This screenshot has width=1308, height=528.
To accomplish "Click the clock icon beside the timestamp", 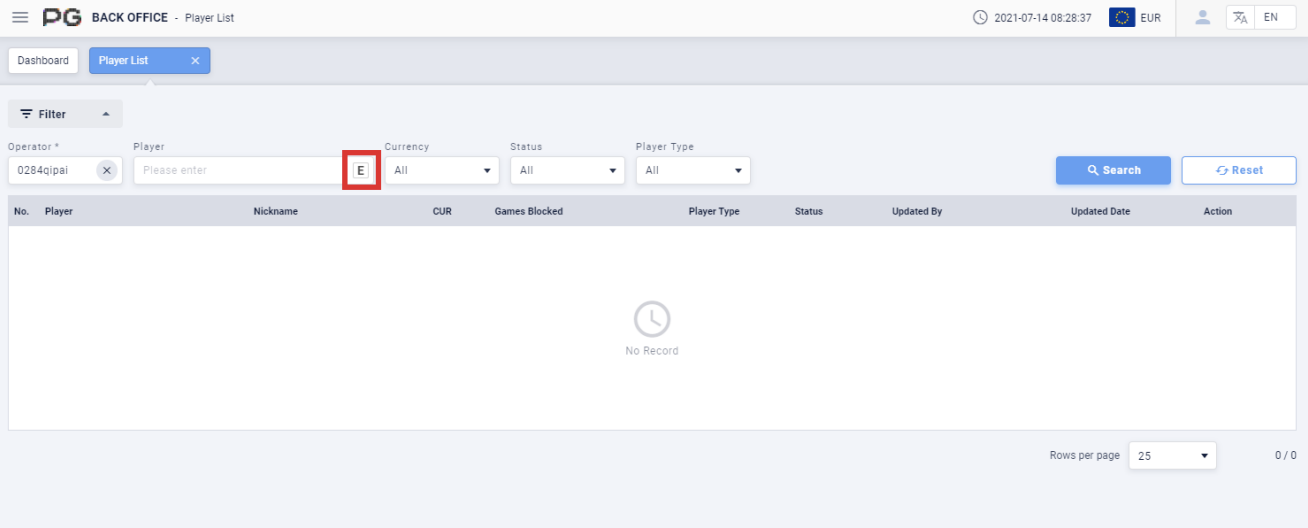I will click(x=980, y=18).
